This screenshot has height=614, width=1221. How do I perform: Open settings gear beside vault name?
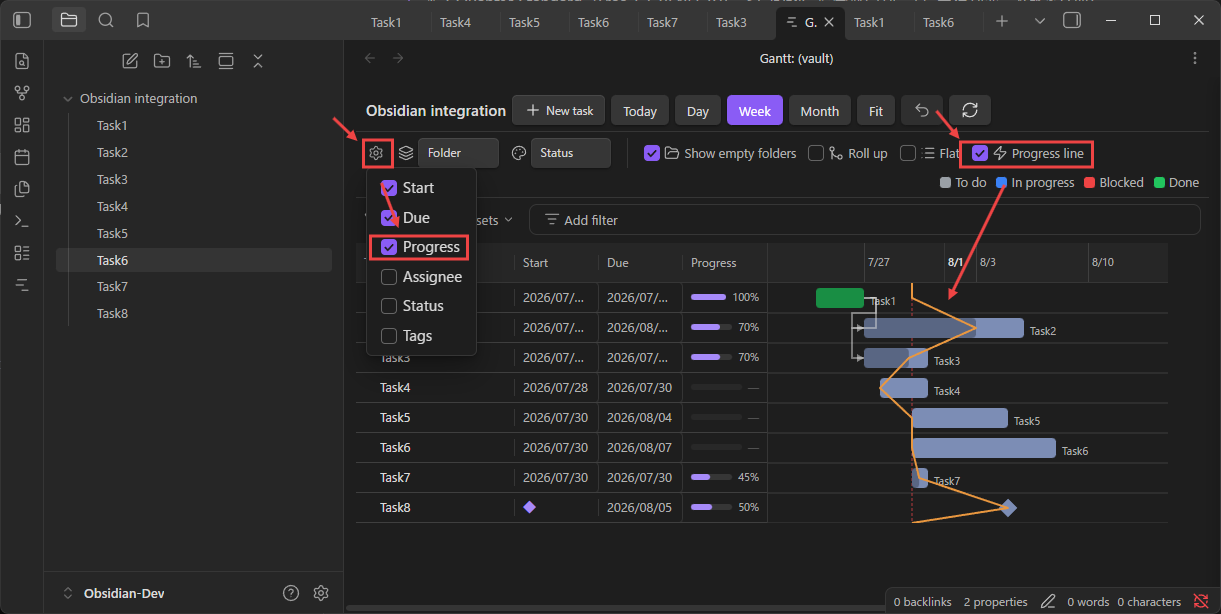click(321, 593)
